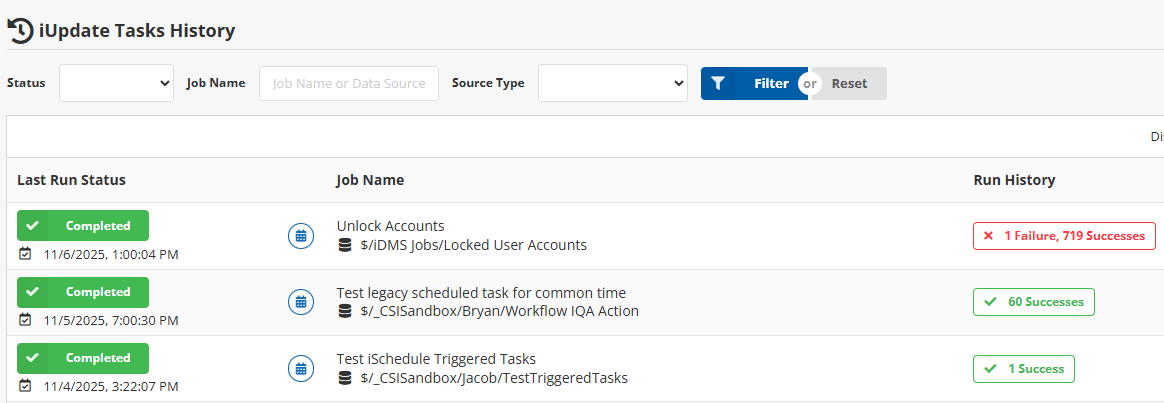Click calendar icon for Test legacy scheduled task
The height and width of the screenshot is (403, 1164).
pos(299,301)
